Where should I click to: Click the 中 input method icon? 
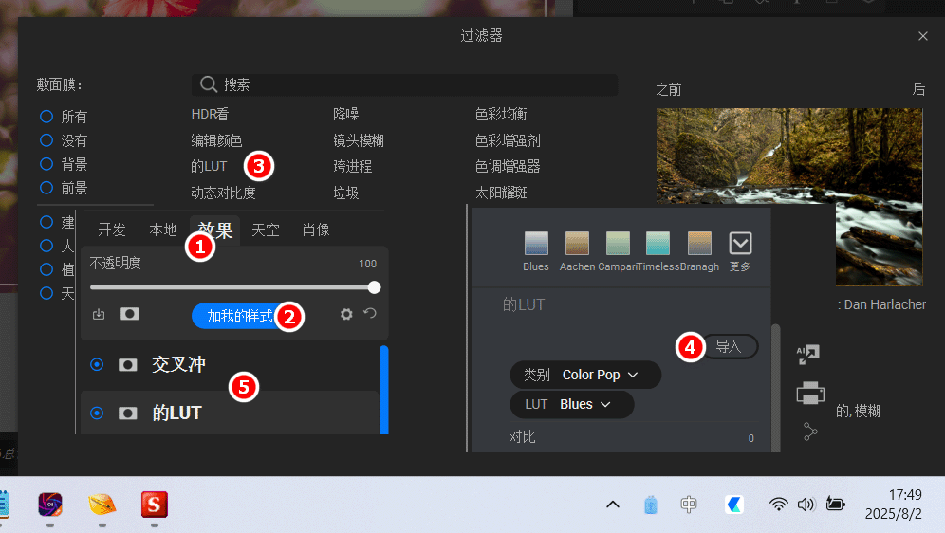[x=688, y=504]
